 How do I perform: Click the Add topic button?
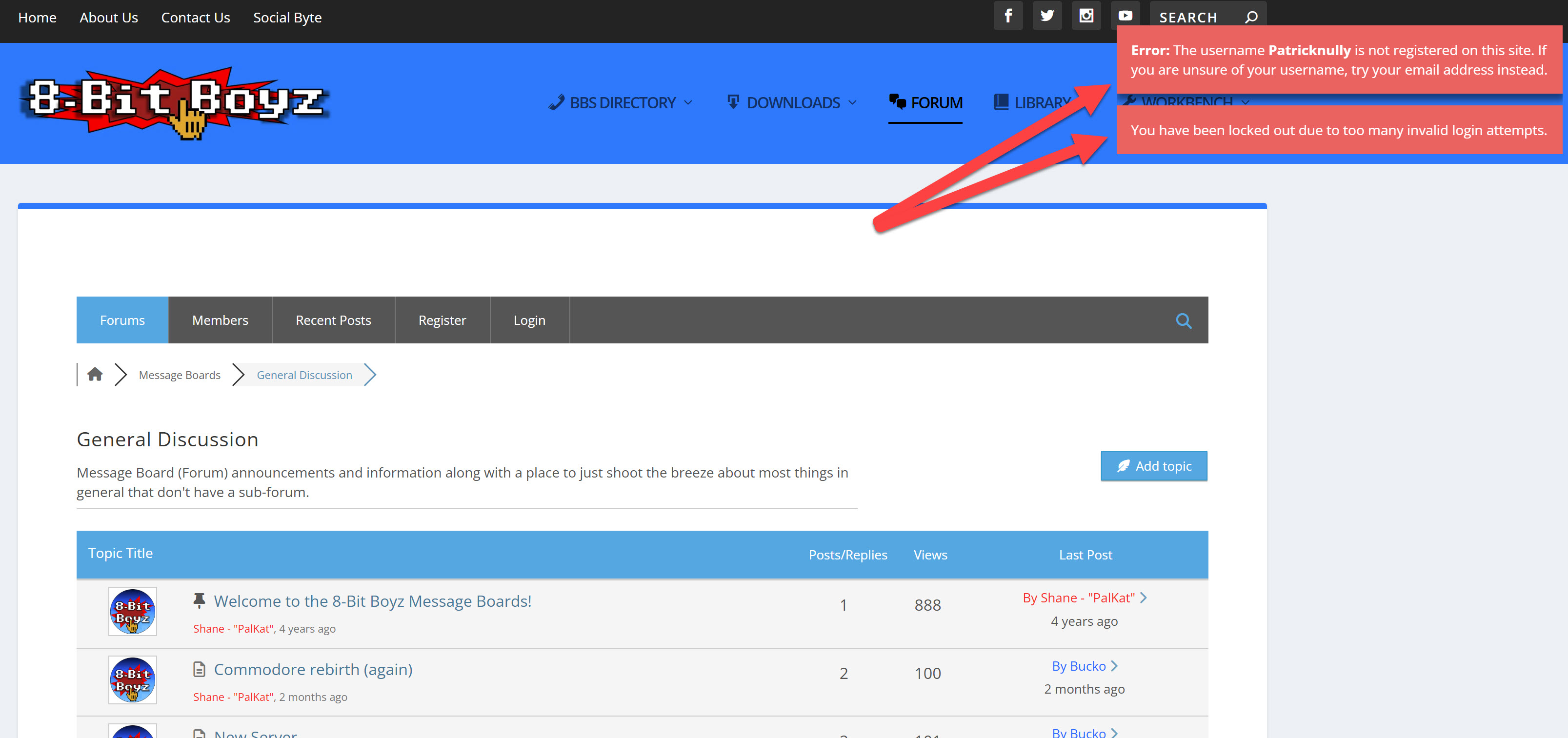(1154, 466)
